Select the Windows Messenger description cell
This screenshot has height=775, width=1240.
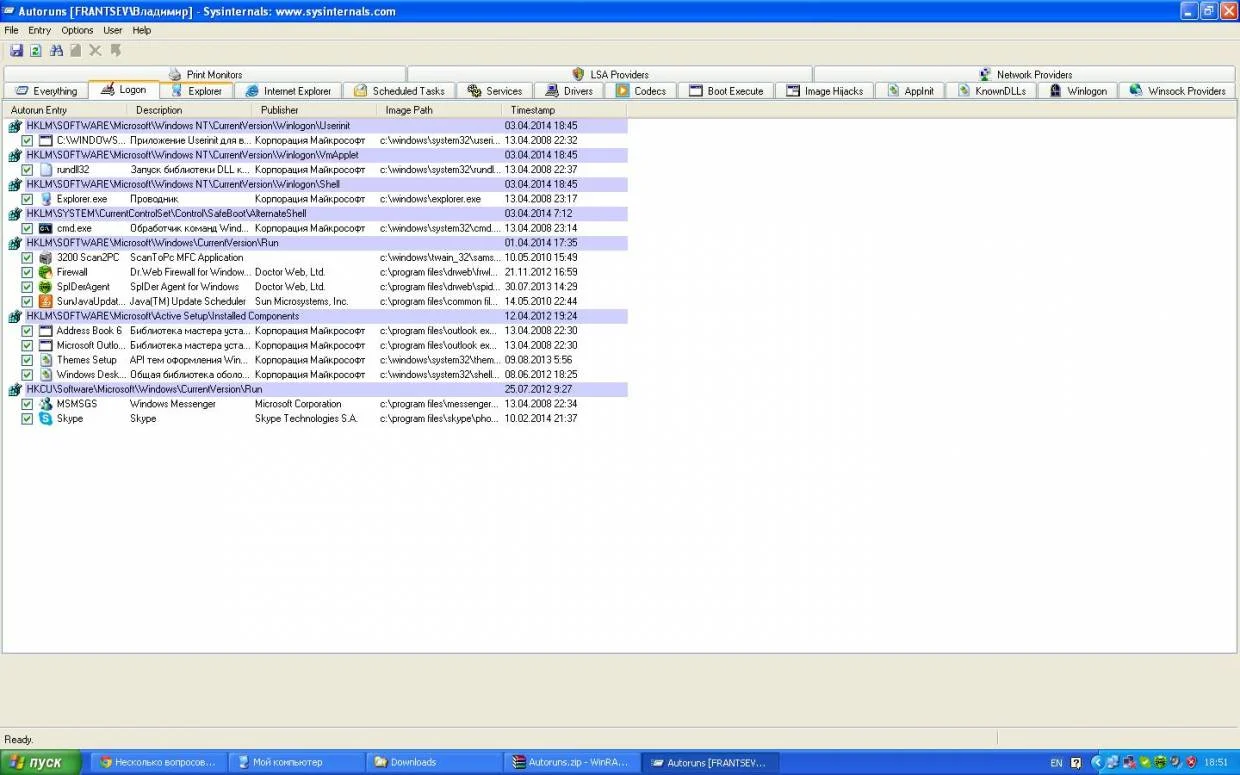pyautogui.click(x=173, y=404)
